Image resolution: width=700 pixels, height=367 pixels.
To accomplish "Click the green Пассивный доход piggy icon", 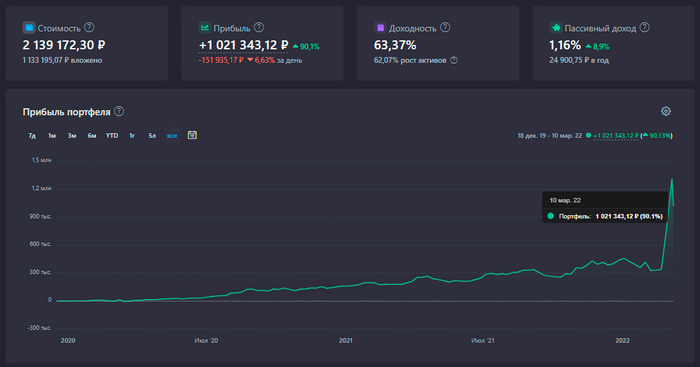I will (x=555, y=28).
